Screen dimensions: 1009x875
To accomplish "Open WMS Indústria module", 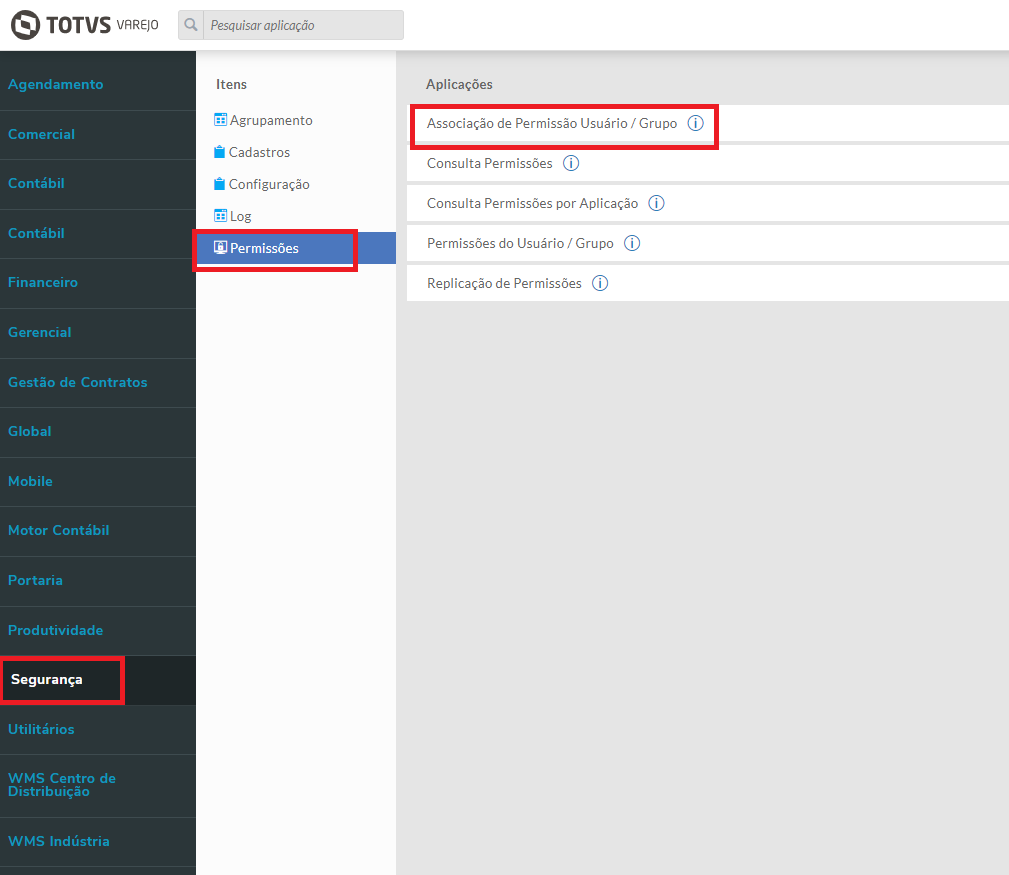I will point(98,842).
